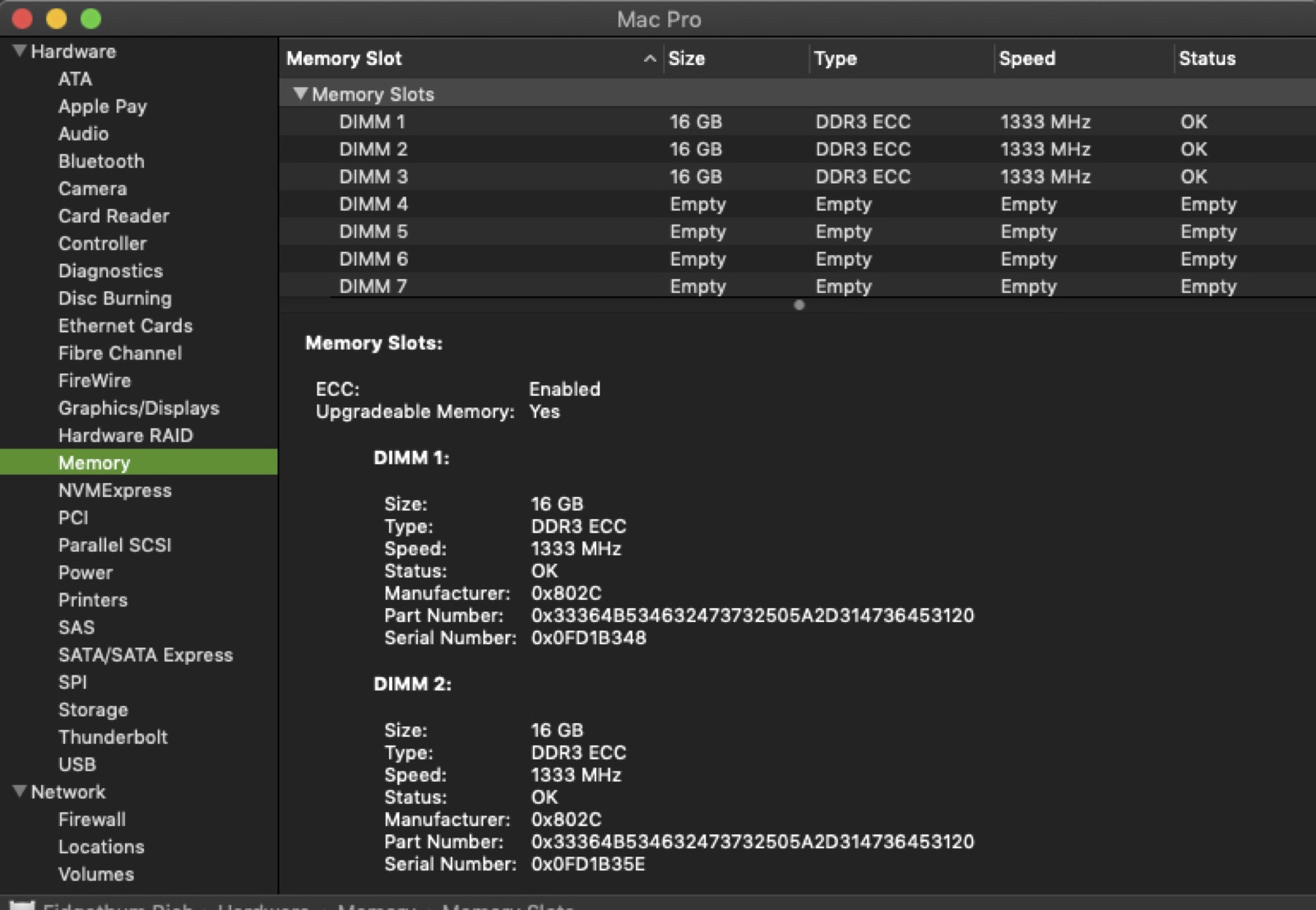The image size is (1316, 910).
Task: Click the 'DIMM 2:' details heading
Action: pyautogui.click(x=412, y=684)
